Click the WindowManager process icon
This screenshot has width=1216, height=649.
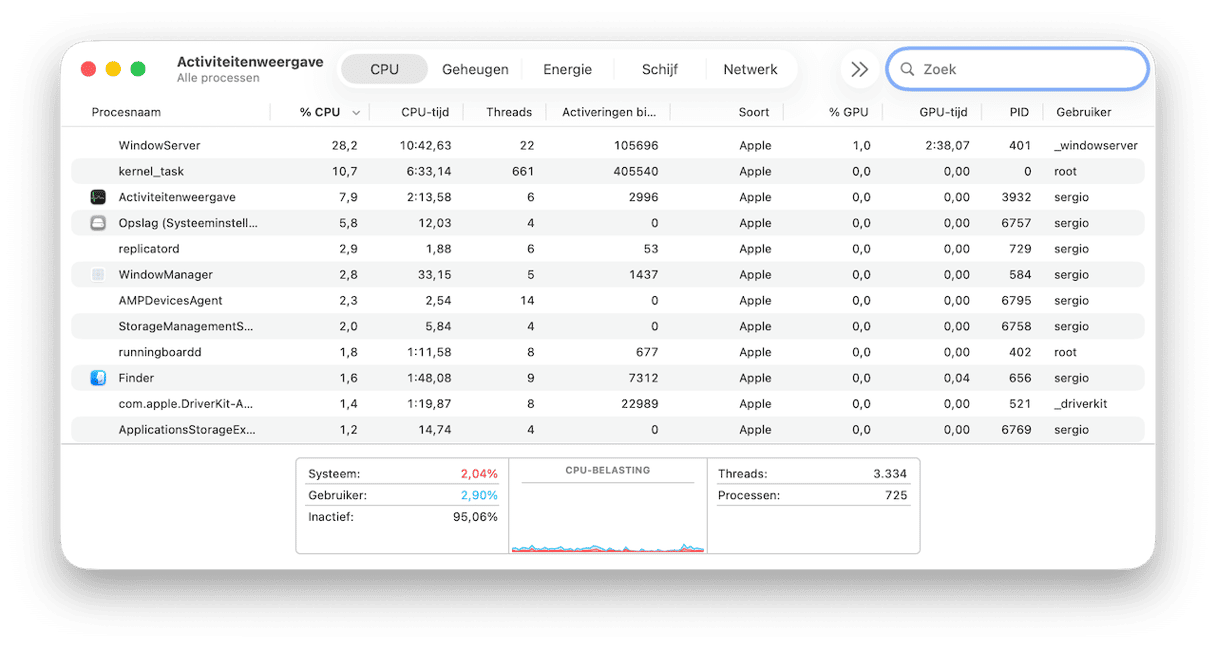(98, 274)
